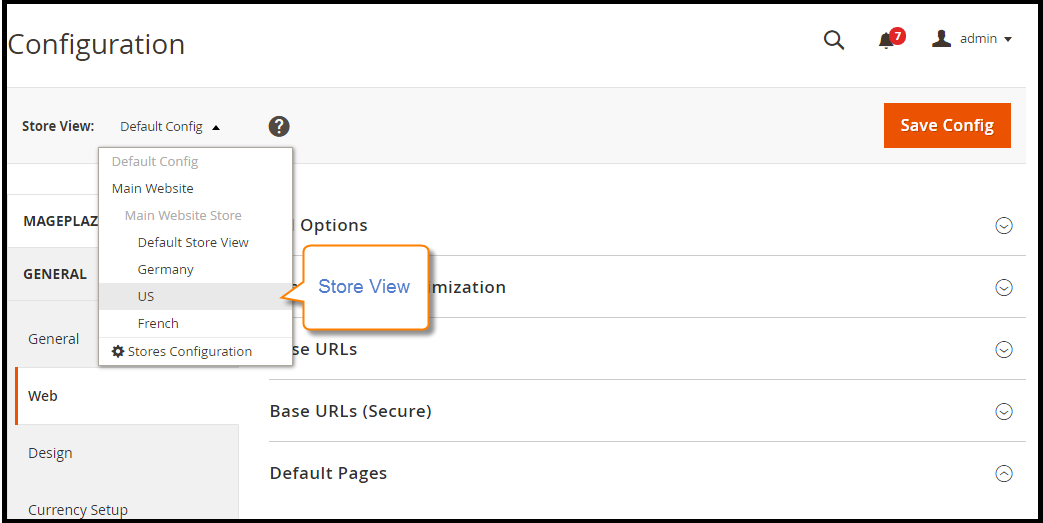Open the search magnifier icon
Viewport: 1043px width, 523px height.
click(833, 40)
